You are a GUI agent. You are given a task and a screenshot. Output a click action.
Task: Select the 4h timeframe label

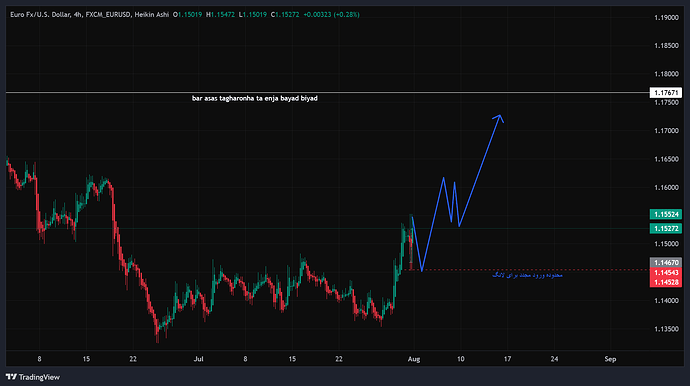(x=78, y=15)
